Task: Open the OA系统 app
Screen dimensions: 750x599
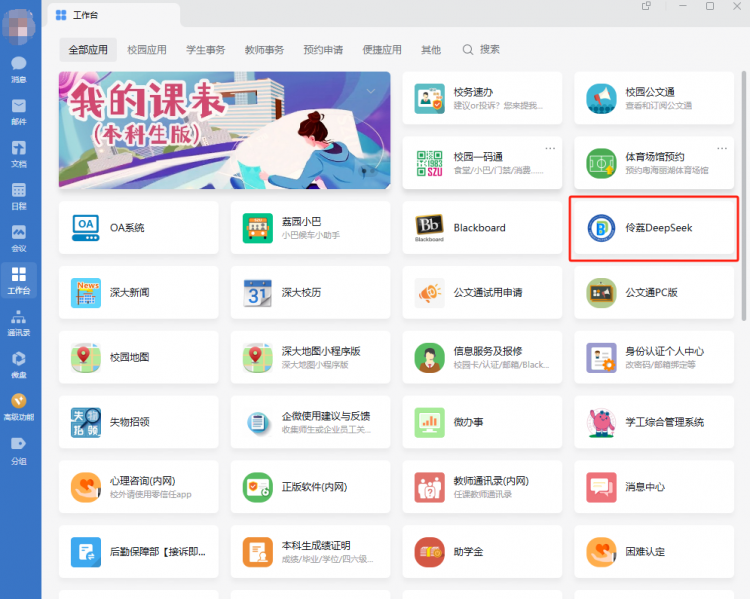Action: tap(139, 228)
